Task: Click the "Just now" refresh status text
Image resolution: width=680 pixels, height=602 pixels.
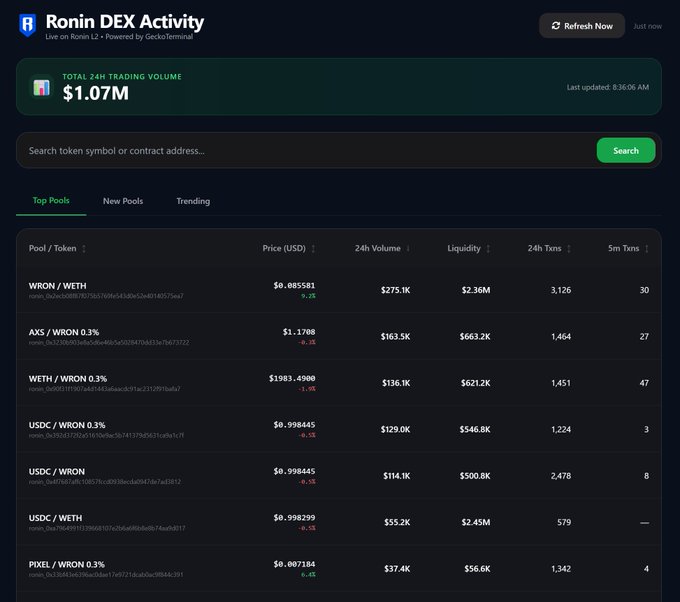Action: 647,26
